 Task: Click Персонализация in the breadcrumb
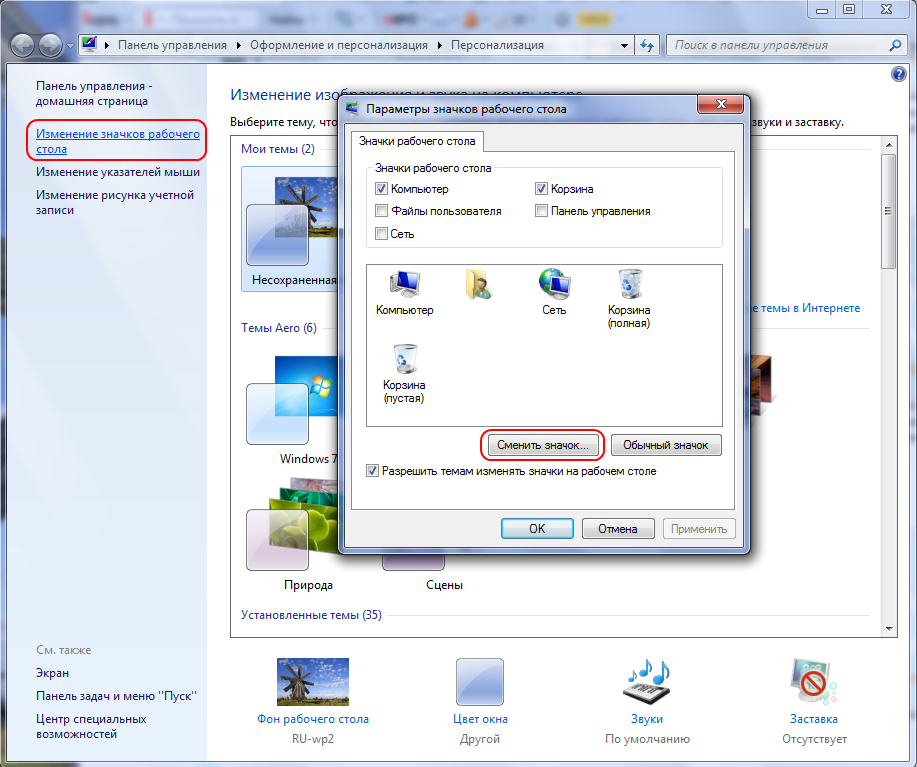click(497, 45)
